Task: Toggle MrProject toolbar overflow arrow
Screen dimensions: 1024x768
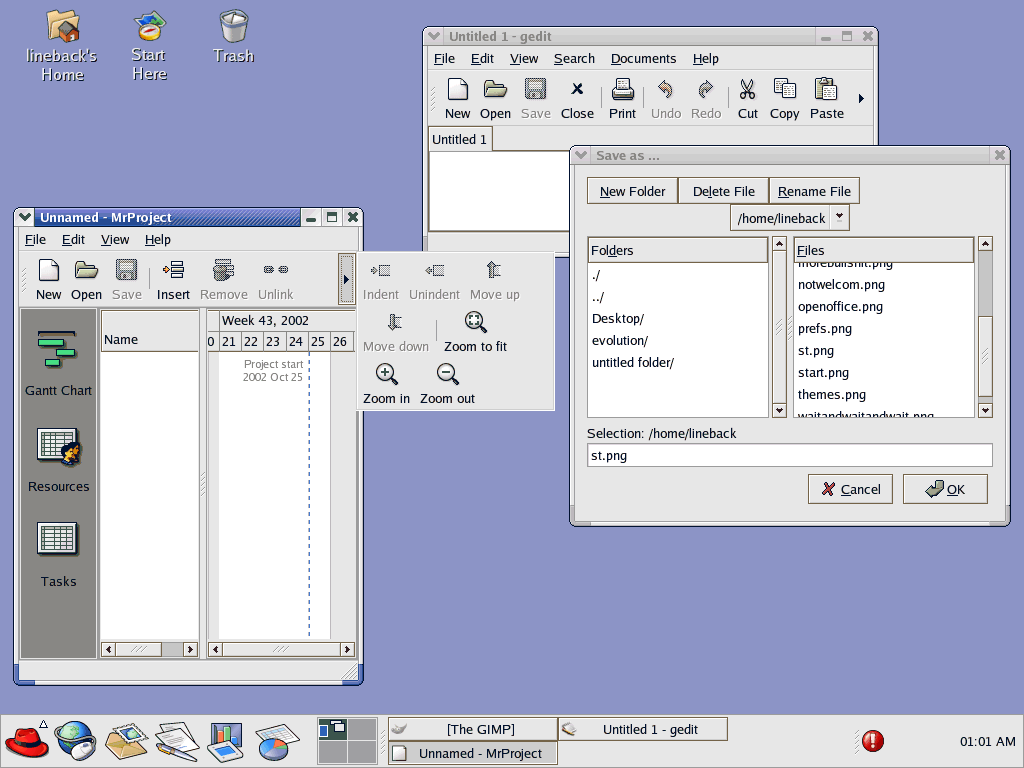Action: 346,280
